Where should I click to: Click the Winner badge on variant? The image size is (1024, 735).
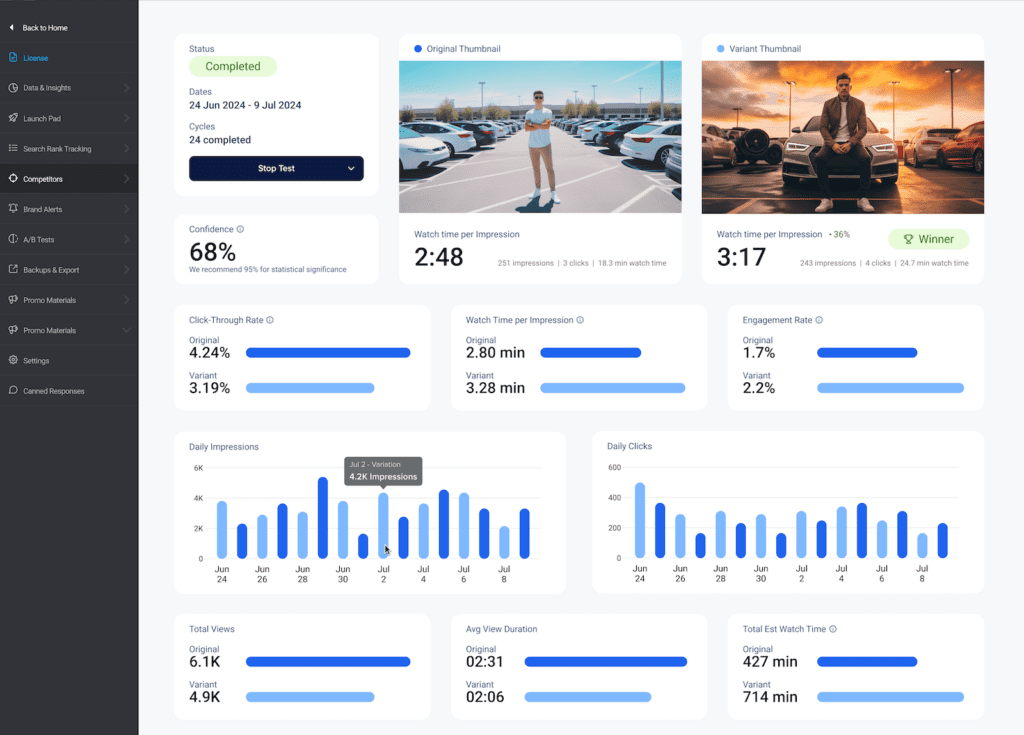[928, 239]
